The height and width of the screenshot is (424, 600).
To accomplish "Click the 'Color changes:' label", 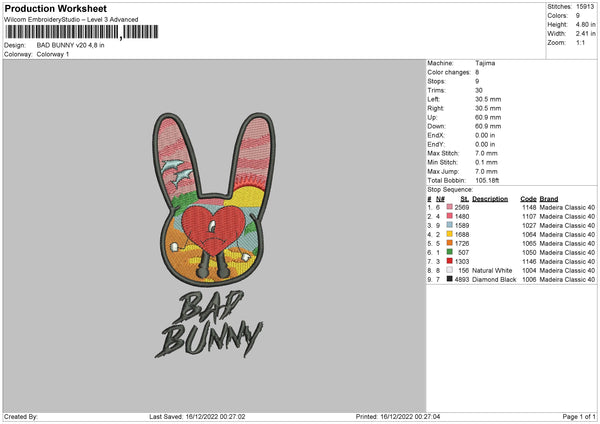I will click(449, 72).
